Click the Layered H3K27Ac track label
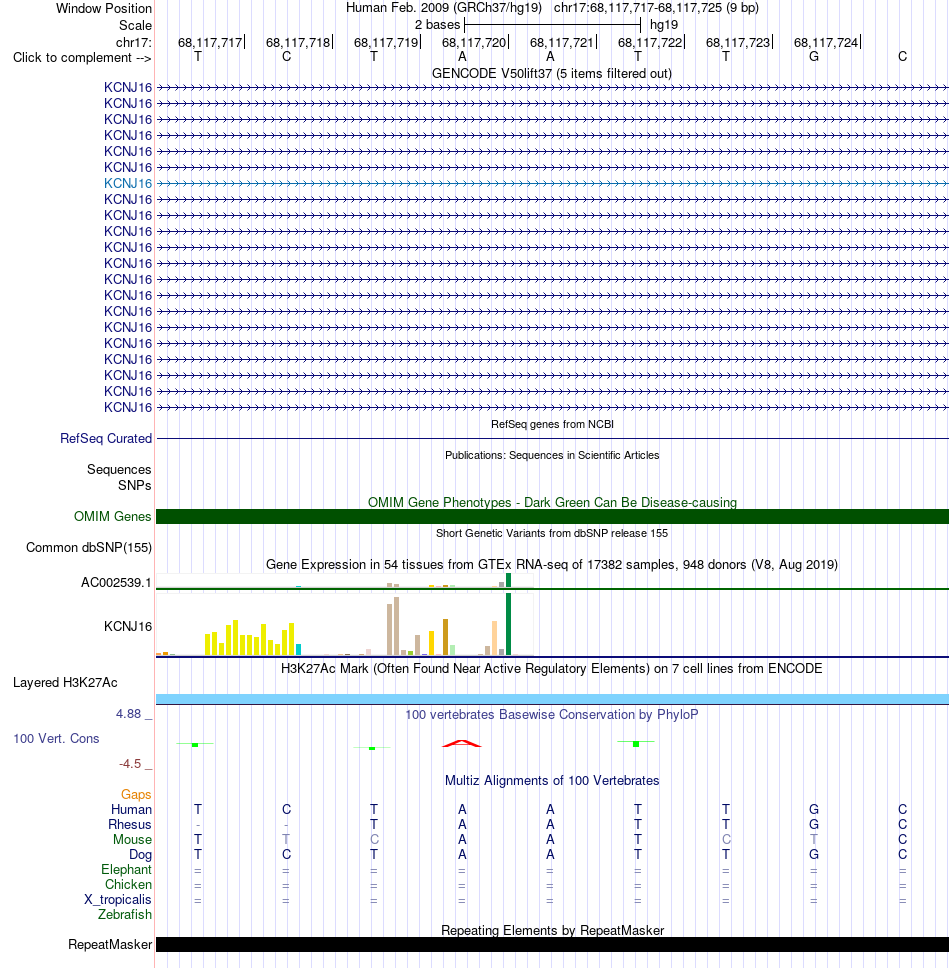 pos(65,682)
